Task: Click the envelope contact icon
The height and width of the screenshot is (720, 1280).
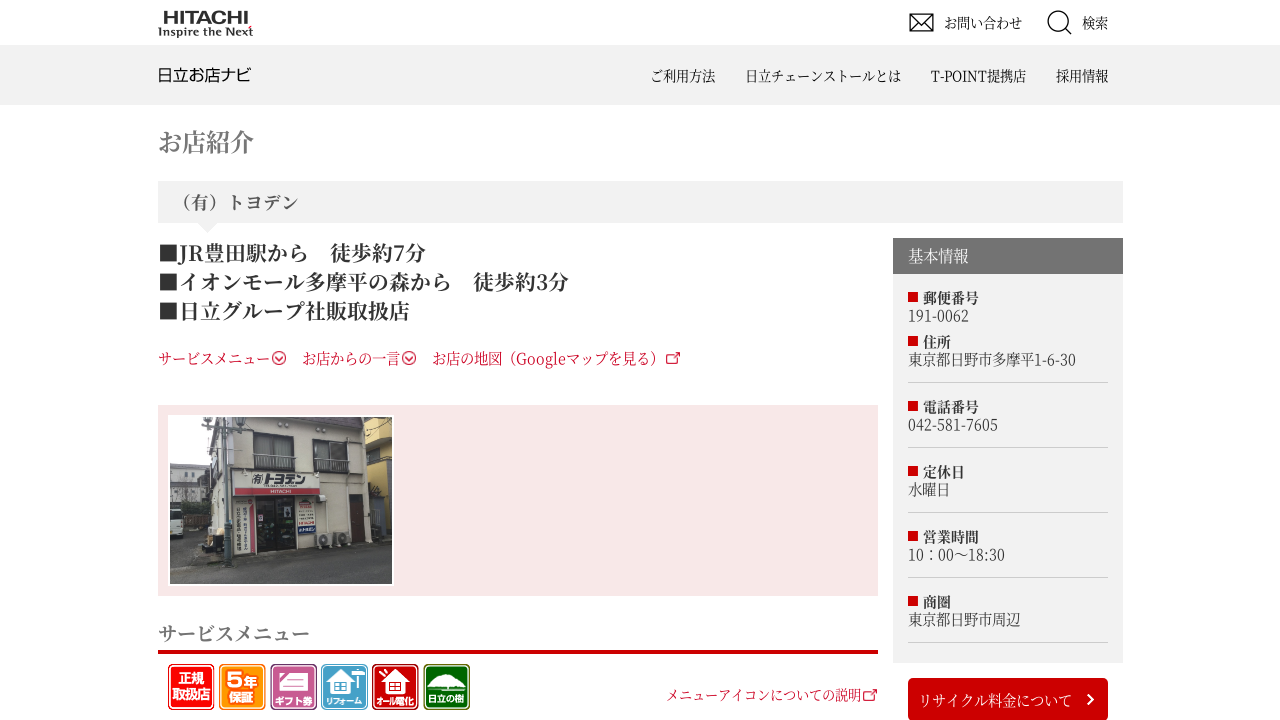Action: click(x=921, y=22)
